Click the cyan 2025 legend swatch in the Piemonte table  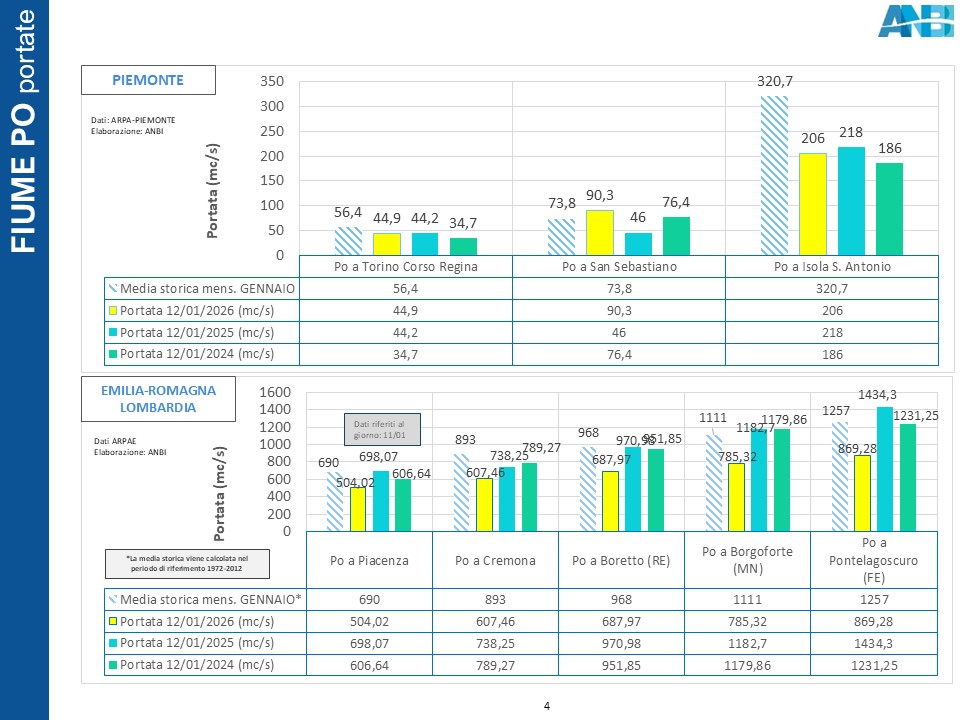pos(113,332)
